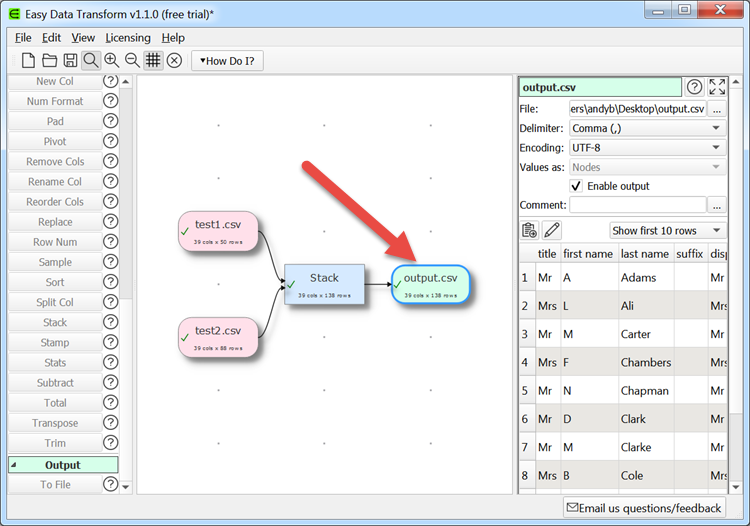Toggle the grid display toolbar button

tap(153, 61)
